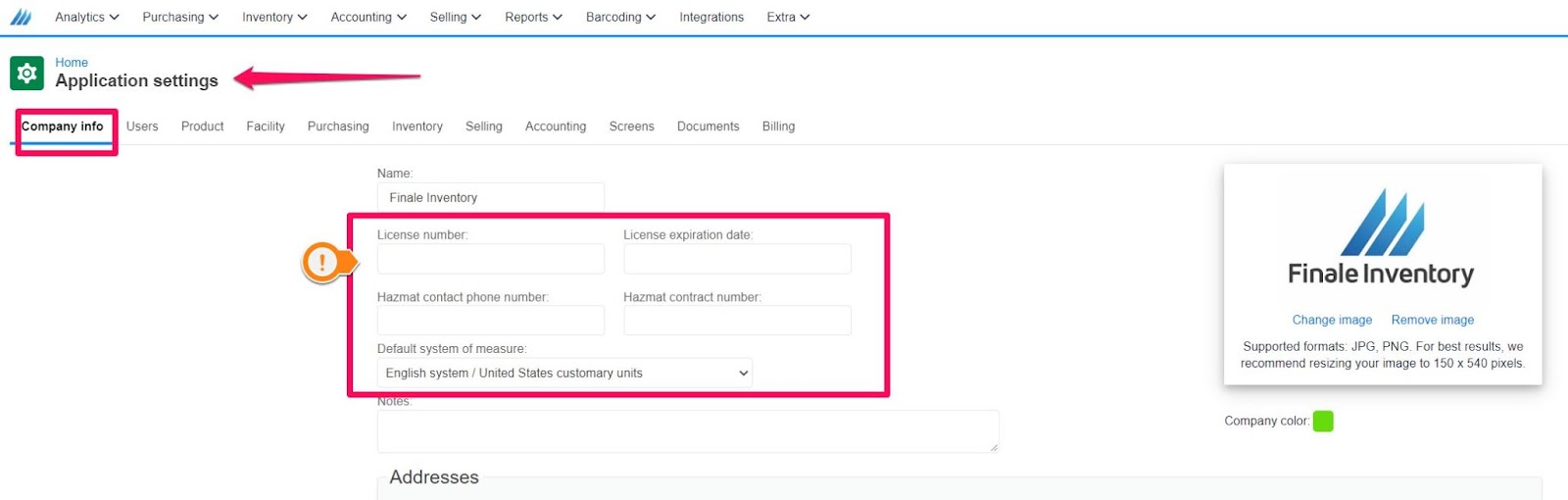The width and height of the screenshot is (1568, 500).
Task: Open the Purchasing settings tab
Action: pos(338,126)
